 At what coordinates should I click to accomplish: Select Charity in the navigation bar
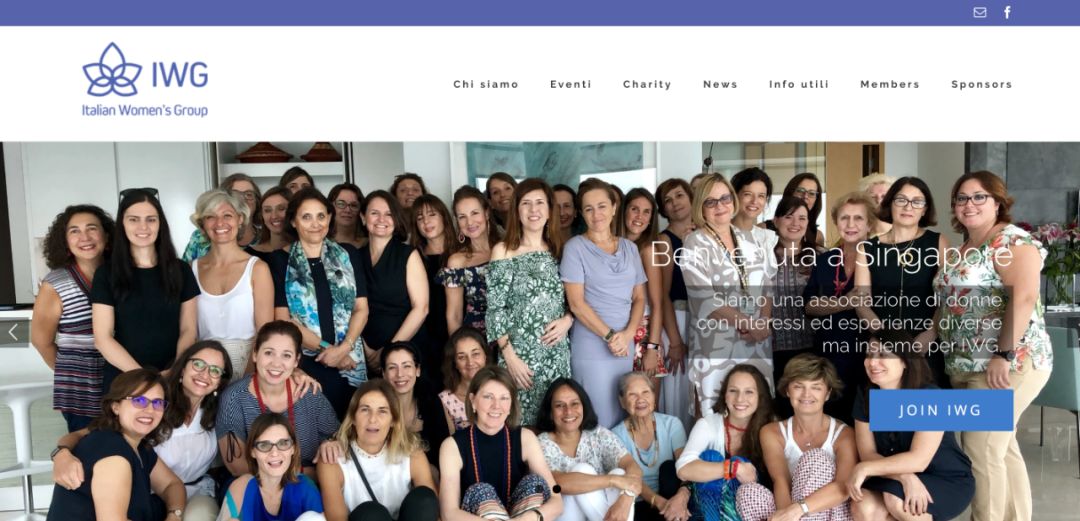[647, 84]
